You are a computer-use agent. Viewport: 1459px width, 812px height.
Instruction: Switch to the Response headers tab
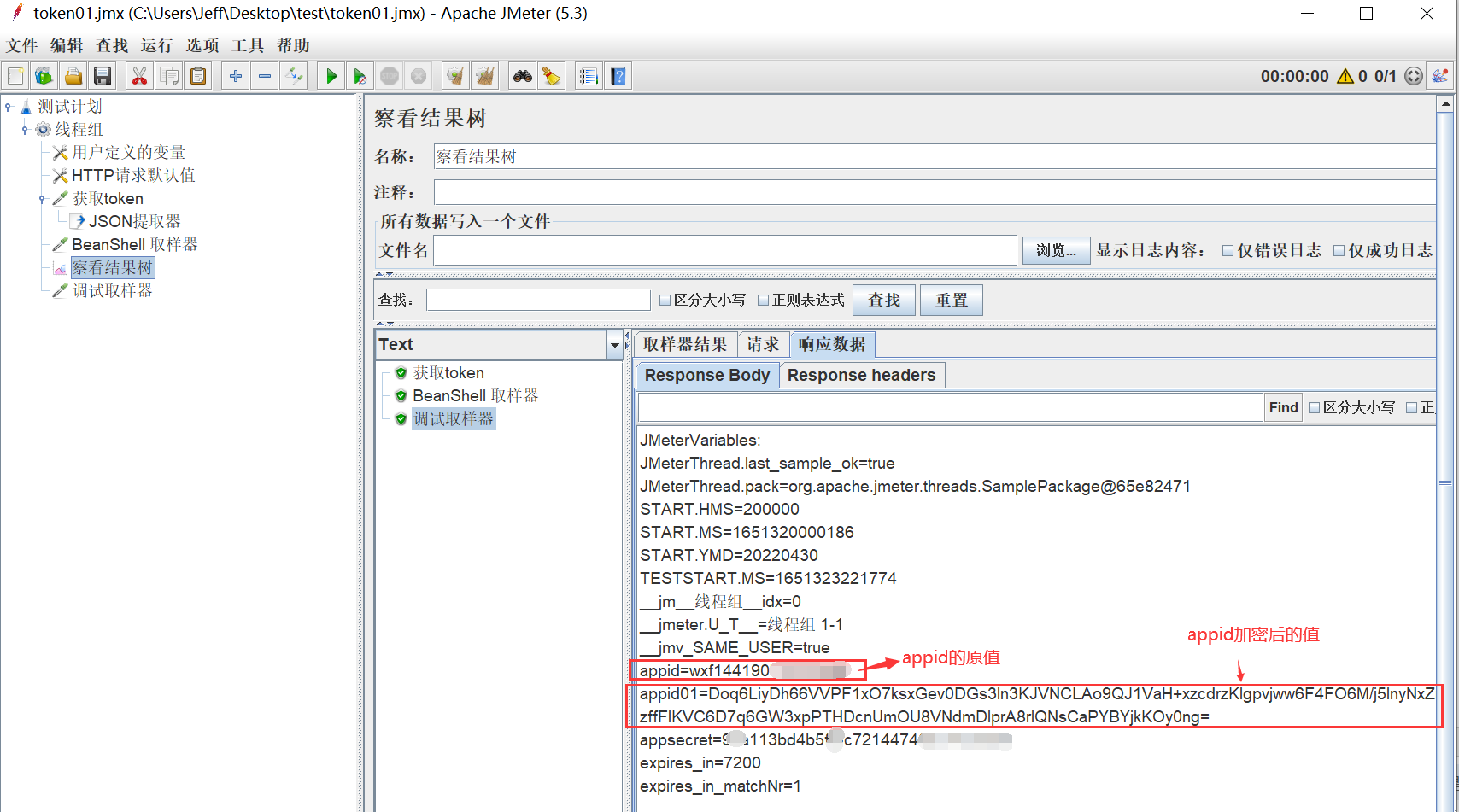[861, 376]
